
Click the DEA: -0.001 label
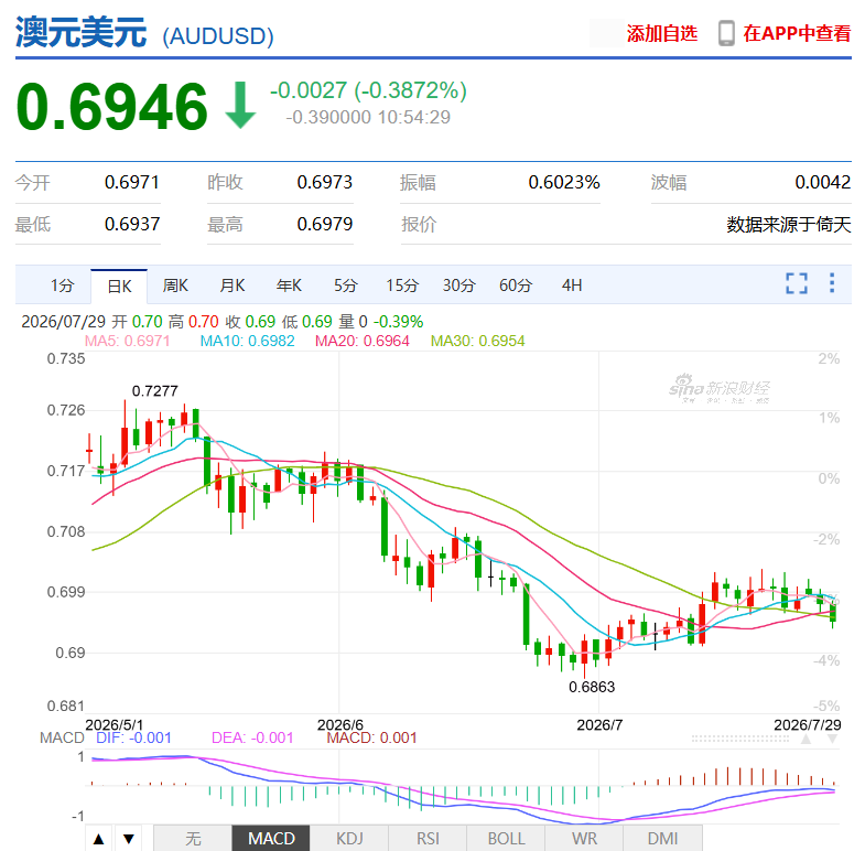[253, 738]
